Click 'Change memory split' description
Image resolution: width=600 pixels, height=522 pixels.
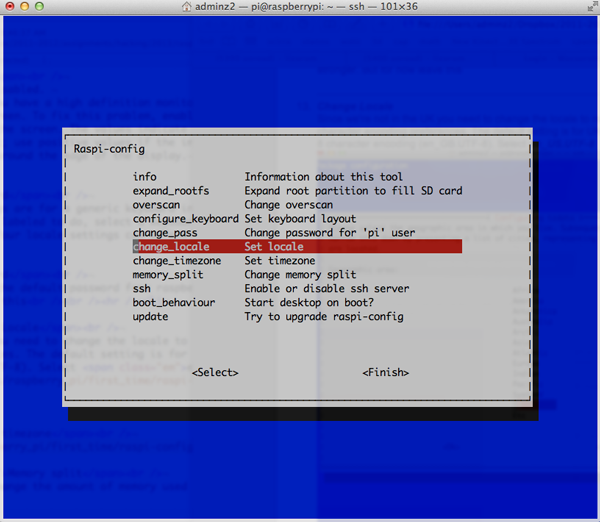(x=300, y=275)
